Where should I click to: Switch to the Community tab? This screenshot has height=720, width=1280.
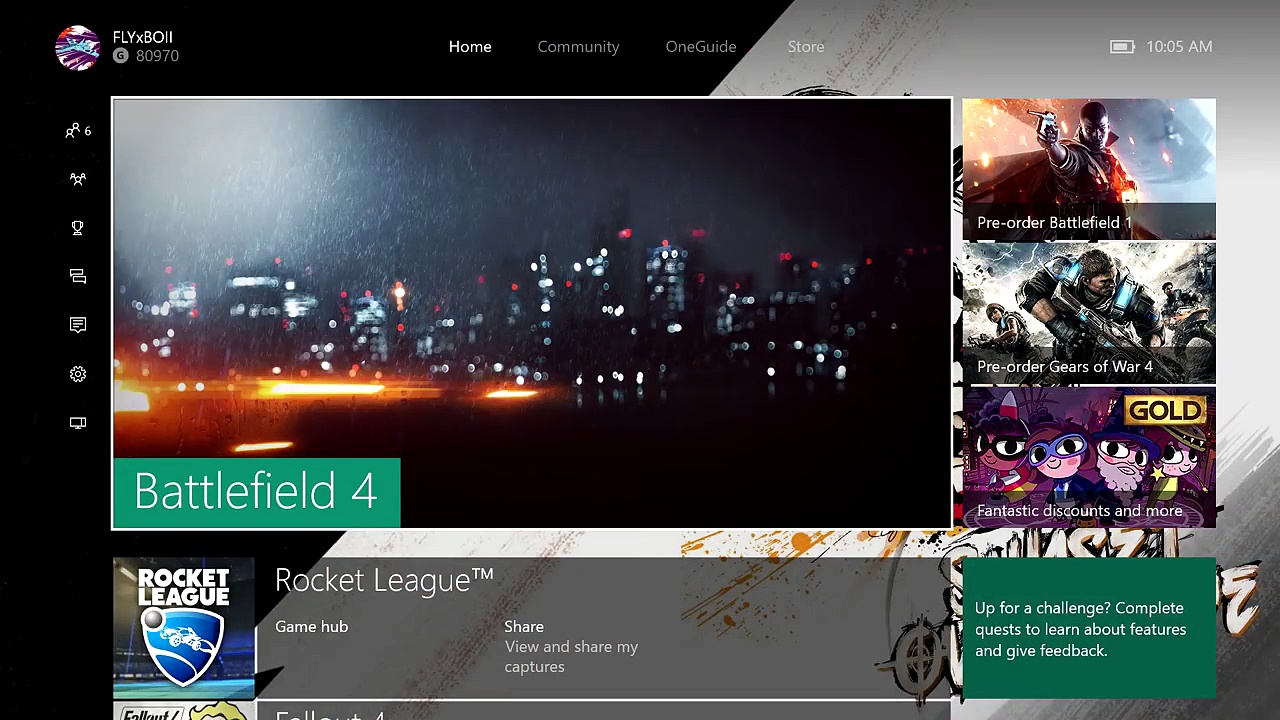click(x=578, y=47)
